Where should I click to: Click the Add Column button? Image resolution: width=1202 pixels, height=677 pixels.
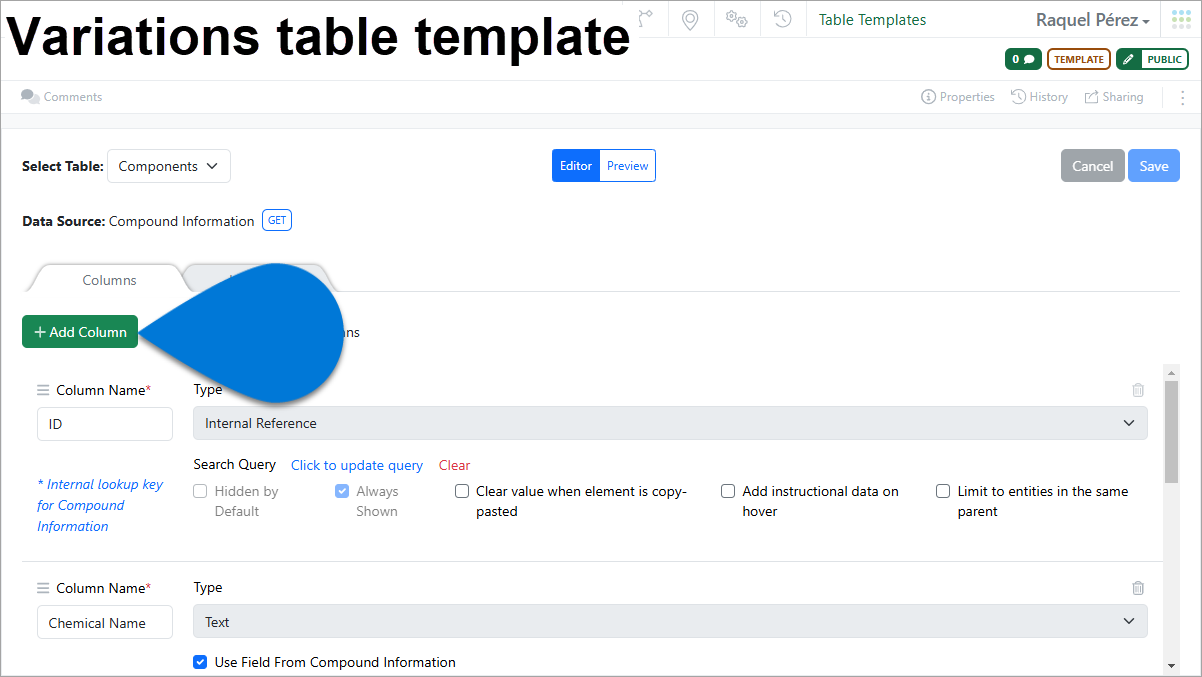pos(80,332)
